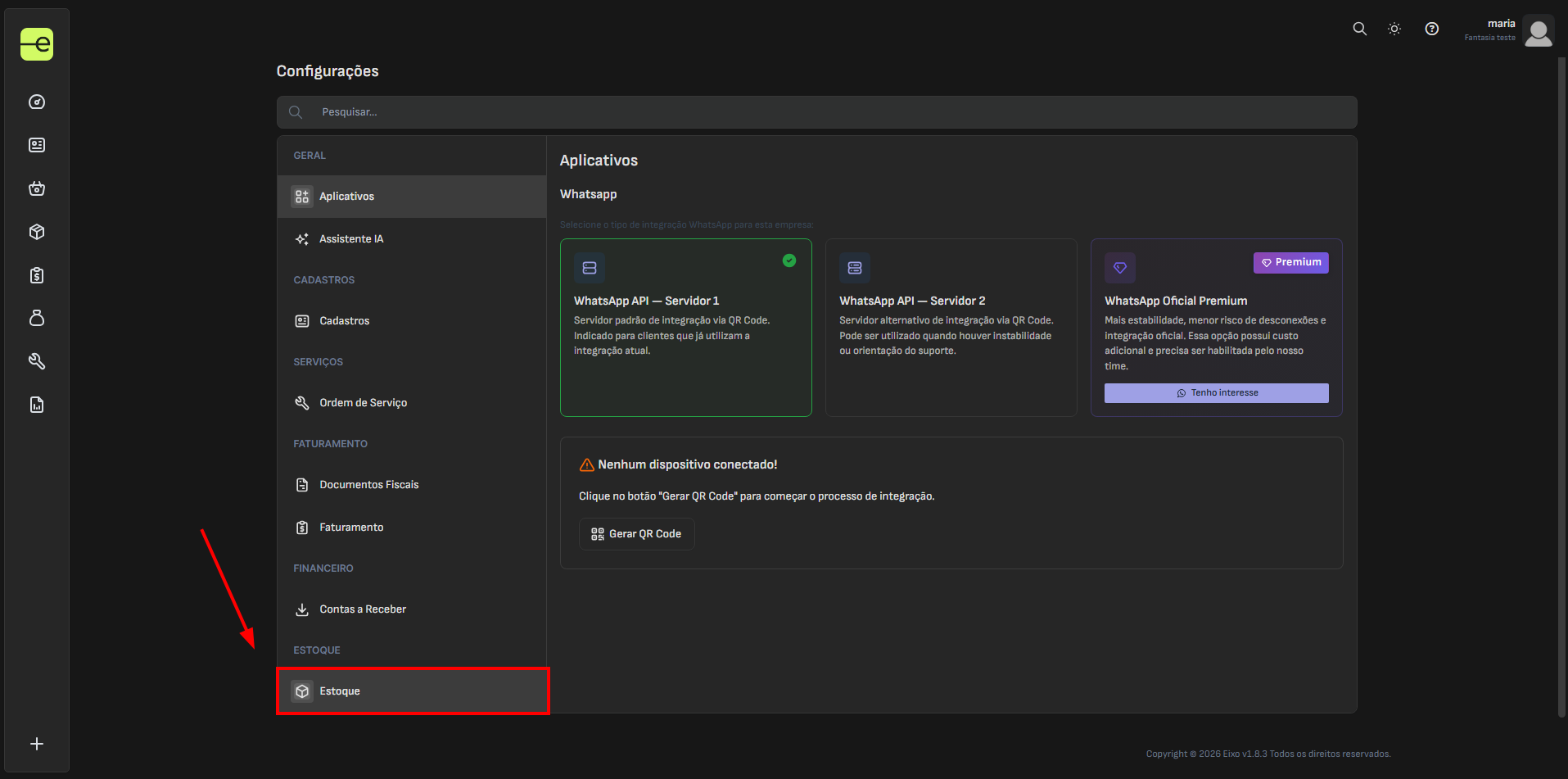Open the Cadastros settings section
1568x779 pixels.
[x=412, y=321]
